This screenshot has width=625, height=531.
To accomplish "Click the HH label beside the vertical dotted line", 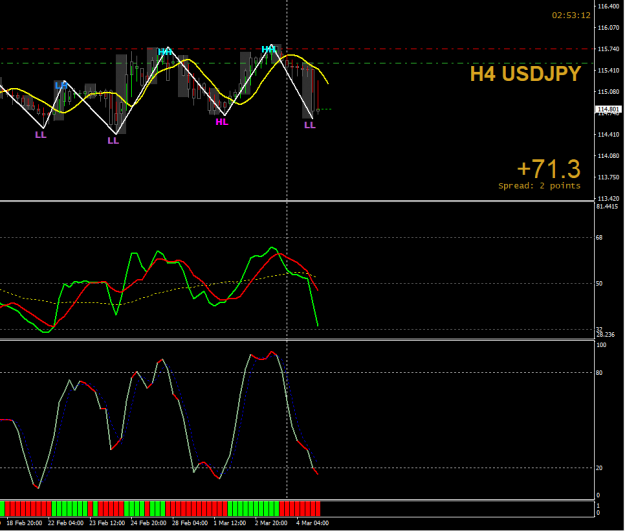I will 269,49.
